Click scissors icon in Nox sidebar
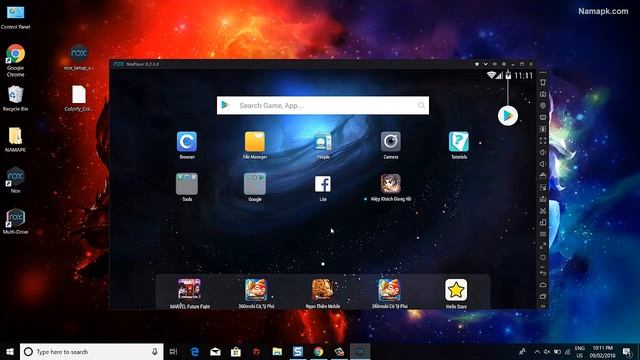Image resolution: width=640 pixels, height=360 pixels. click(x=543, y=211)
